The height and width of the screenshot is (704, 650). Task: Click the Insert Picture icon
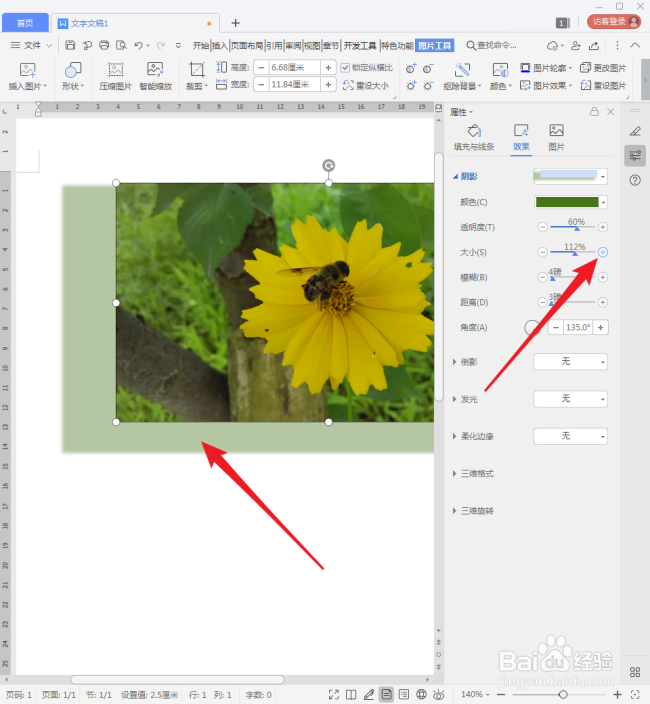coord(27,70)
